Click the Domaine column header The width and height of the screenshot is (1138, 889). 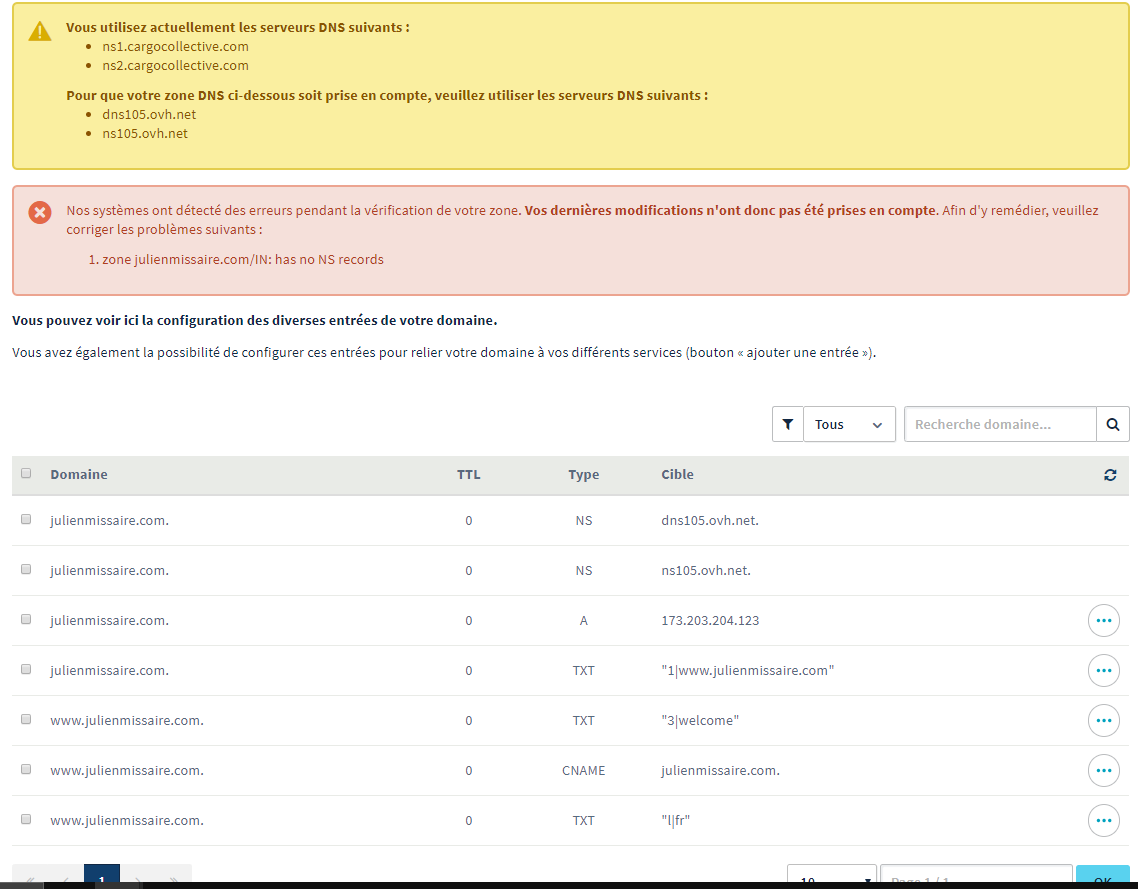79,475
